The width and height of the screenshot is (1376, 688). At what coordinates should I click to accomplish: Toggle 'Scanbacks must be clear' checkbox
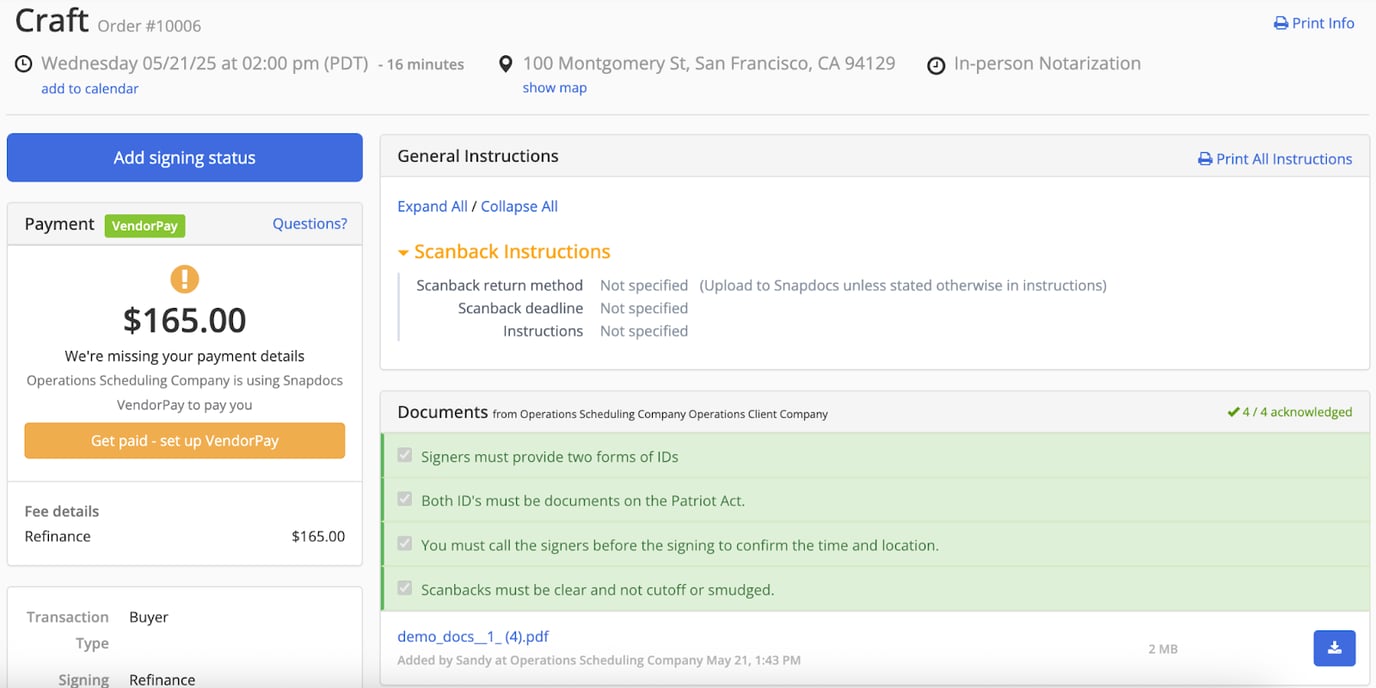tap(405, 589)
